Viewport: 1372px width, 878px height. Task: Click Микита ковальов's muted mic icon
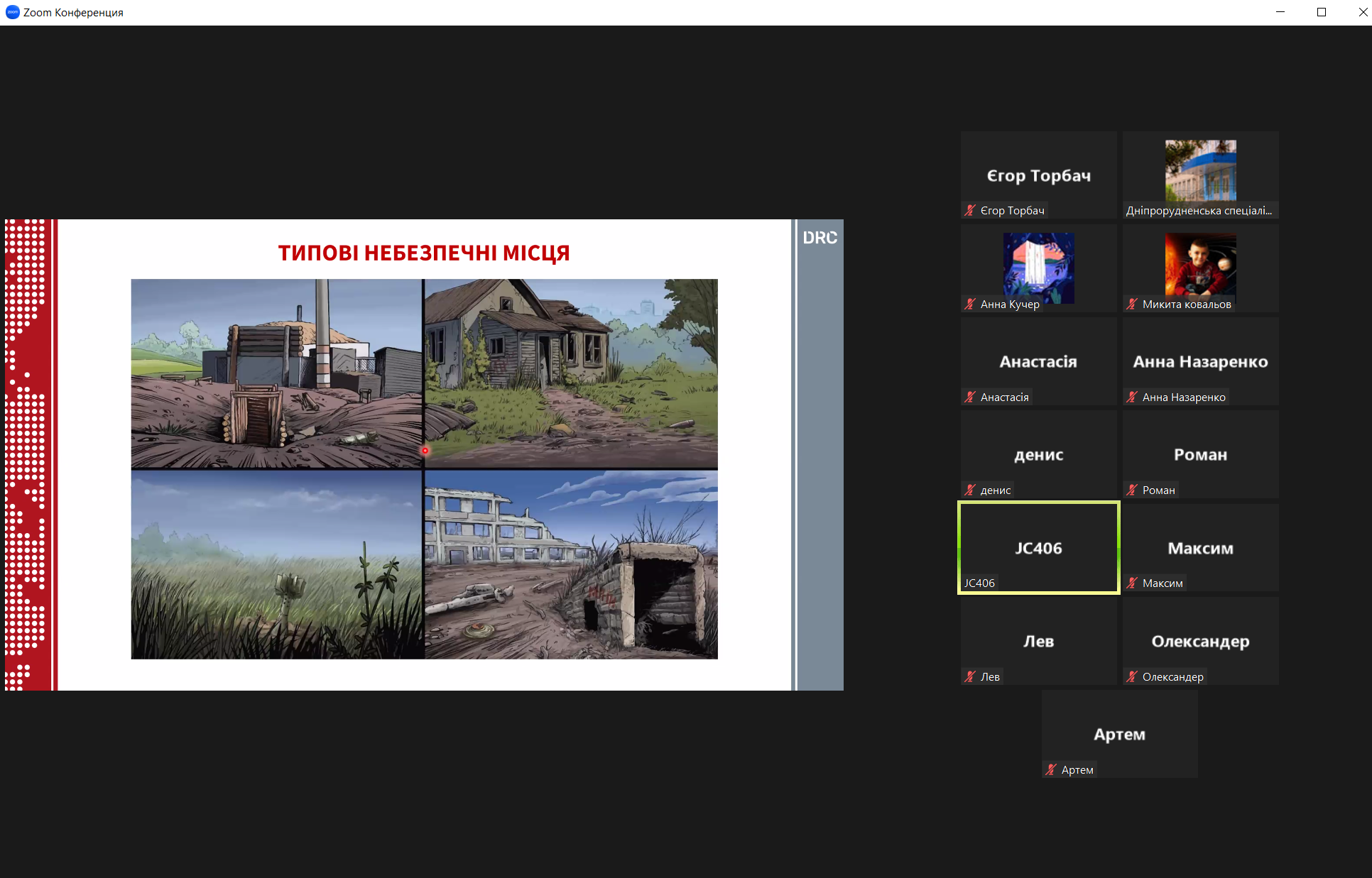(1132, 304)
